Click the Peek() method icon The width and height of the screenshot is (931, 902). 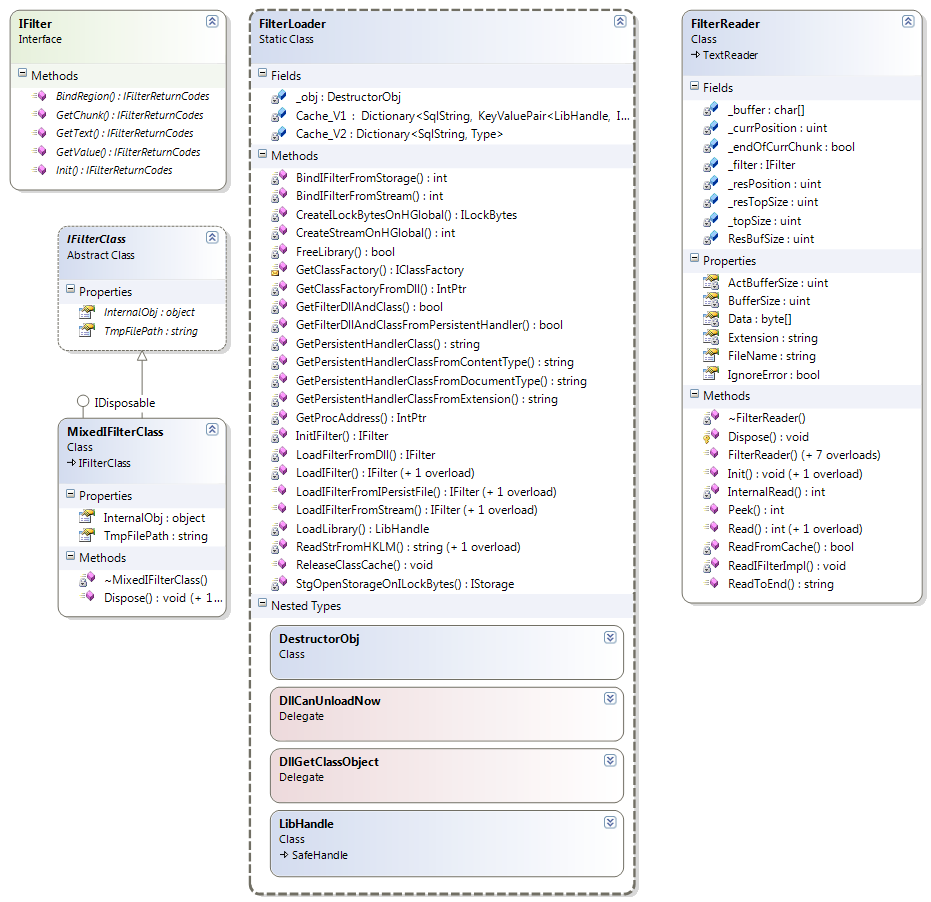(711, 509)
